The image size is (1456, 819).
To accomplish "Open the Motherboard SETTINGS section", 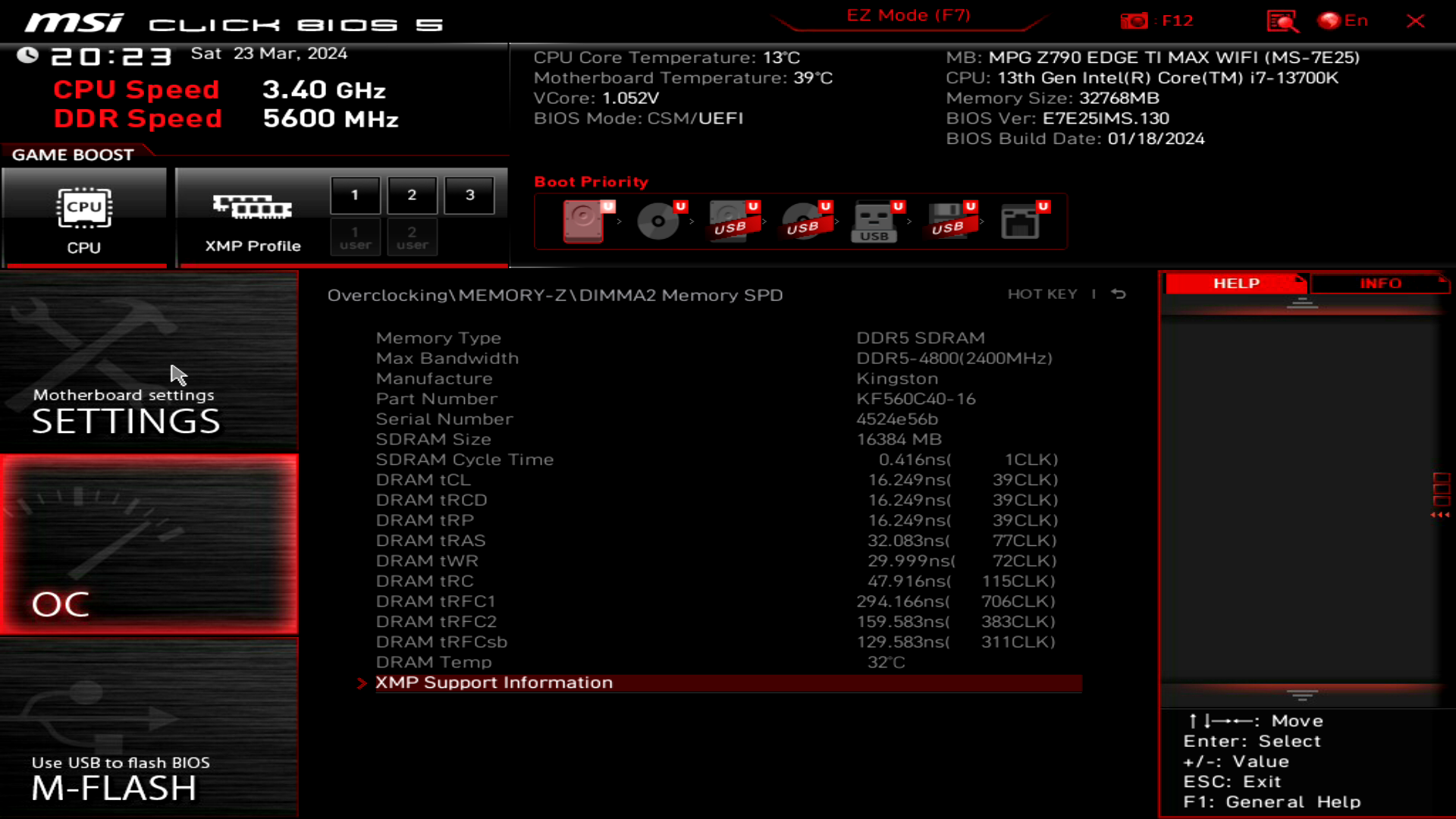I will pos(149,362).
